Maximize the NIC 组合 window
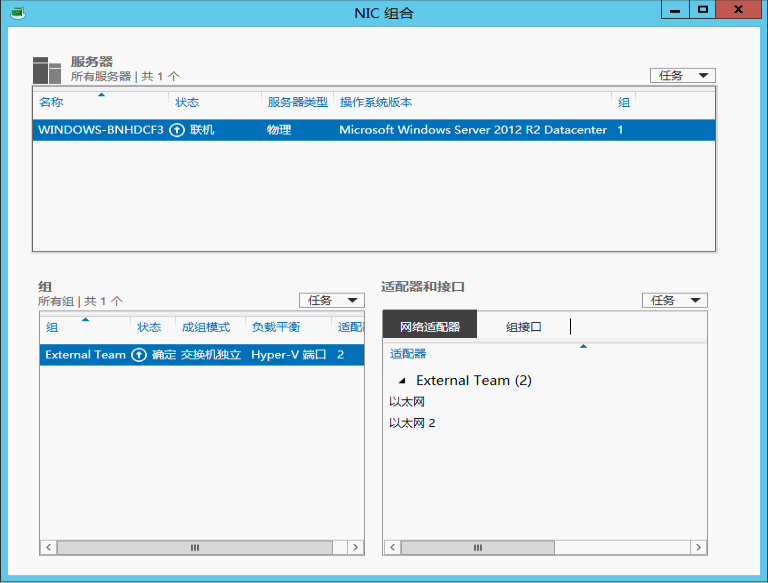768x583 pixels. tap(703, 10)
